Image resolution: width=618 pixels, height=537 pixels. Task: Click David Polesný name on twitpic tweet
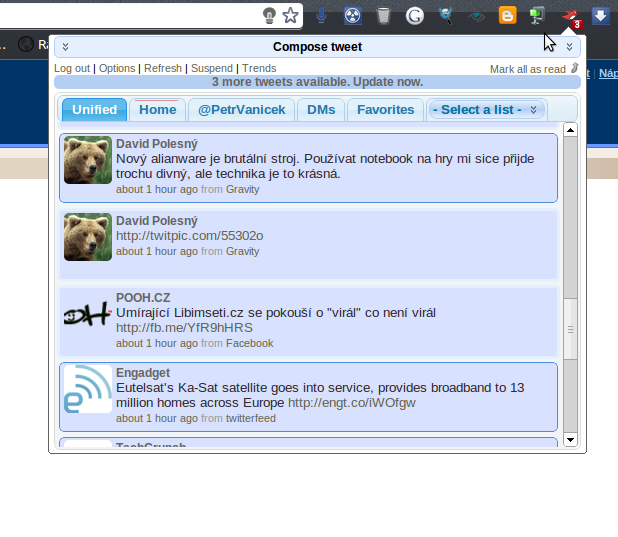click(156, 221)
